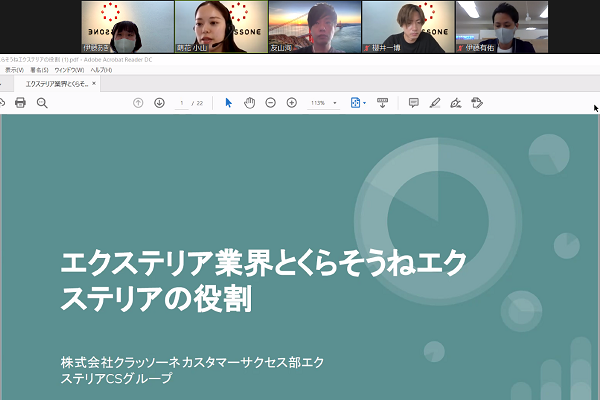
Task: Select the 朝花 小山 speaker video tile
Action: [x=221, y=26]
